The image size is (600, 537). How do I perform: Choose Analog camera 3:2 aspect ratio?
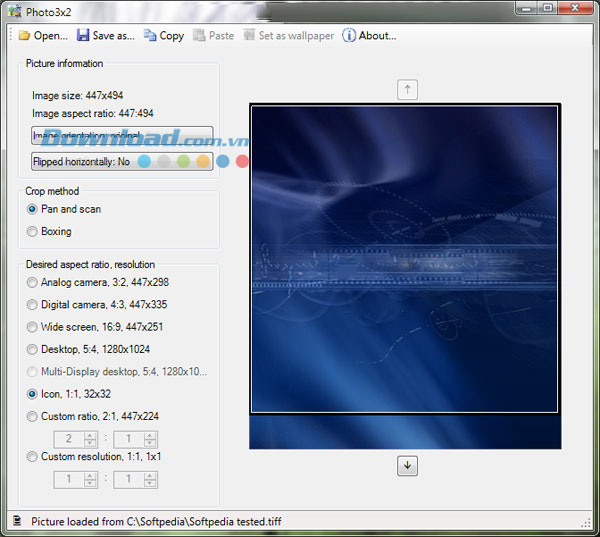[33, 283]
